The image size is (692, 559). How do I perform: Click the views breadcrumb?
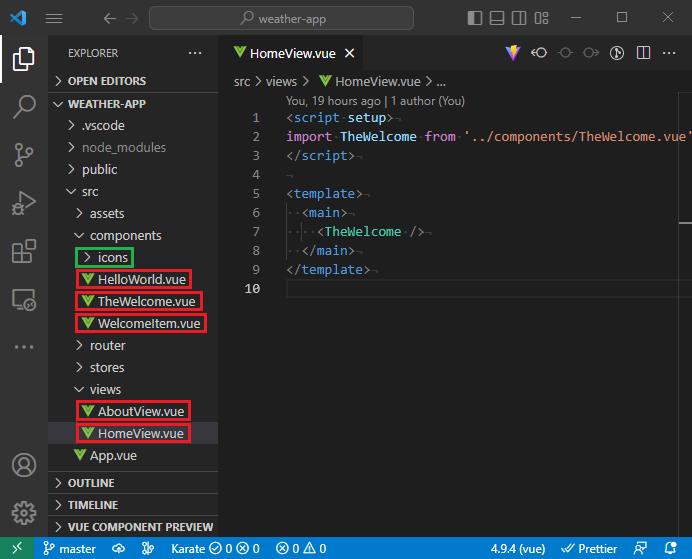click(281, 82)
